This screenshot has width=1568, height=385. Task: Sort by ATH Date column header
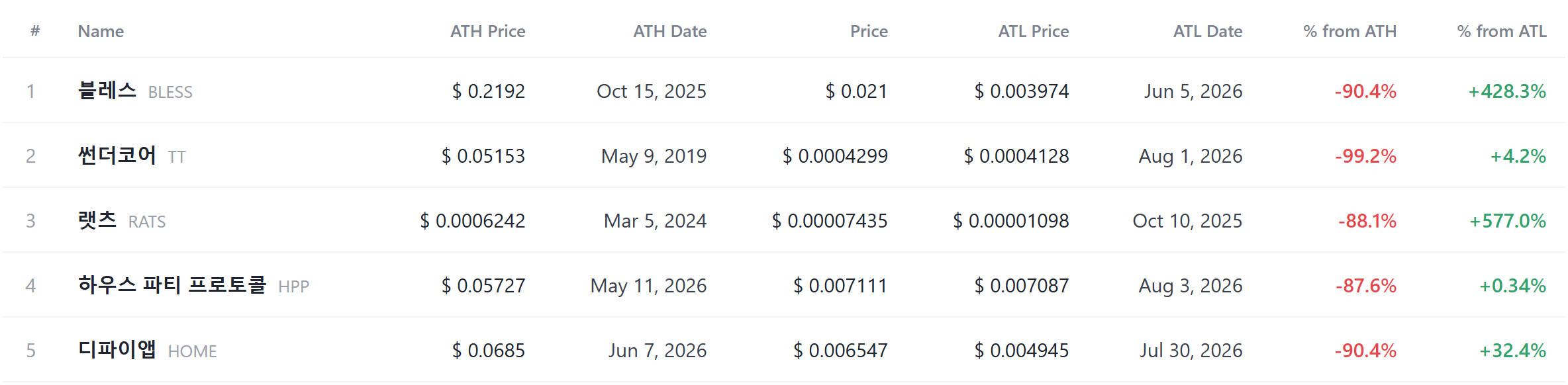coord(669,31)
